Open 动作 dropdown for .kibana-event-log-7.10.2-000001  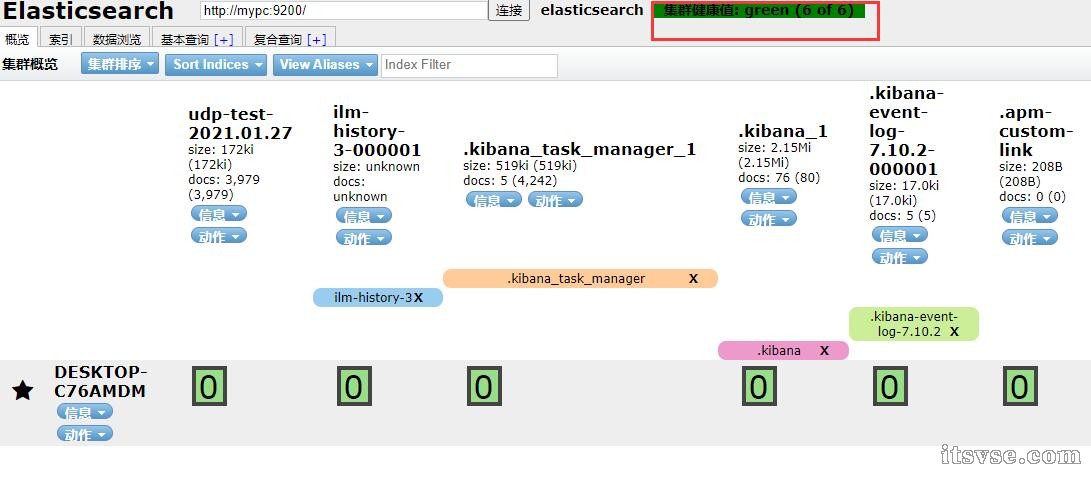[900, 257]
